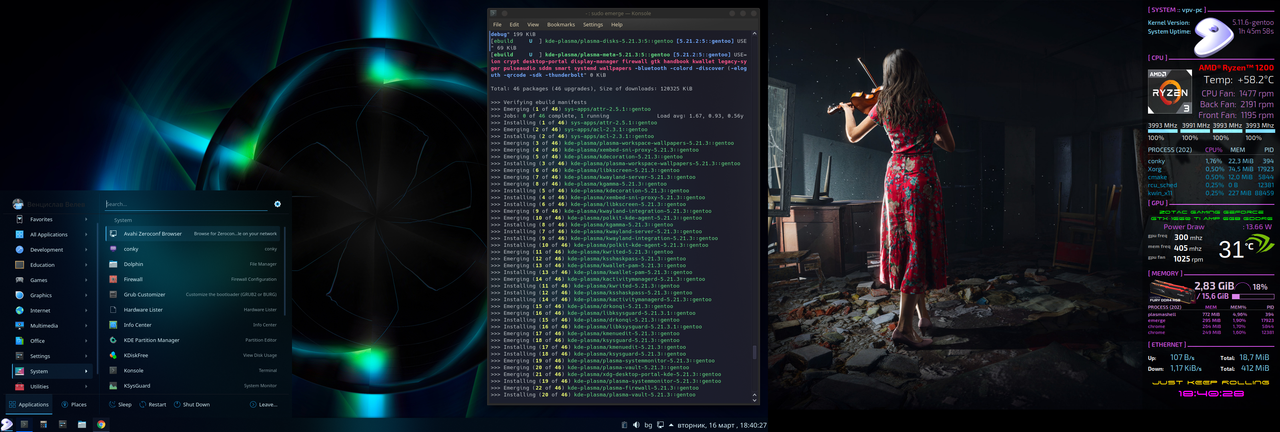Click the Konsole vertical scrollbar handle
1280x432 pixels.
pos(755,353)
